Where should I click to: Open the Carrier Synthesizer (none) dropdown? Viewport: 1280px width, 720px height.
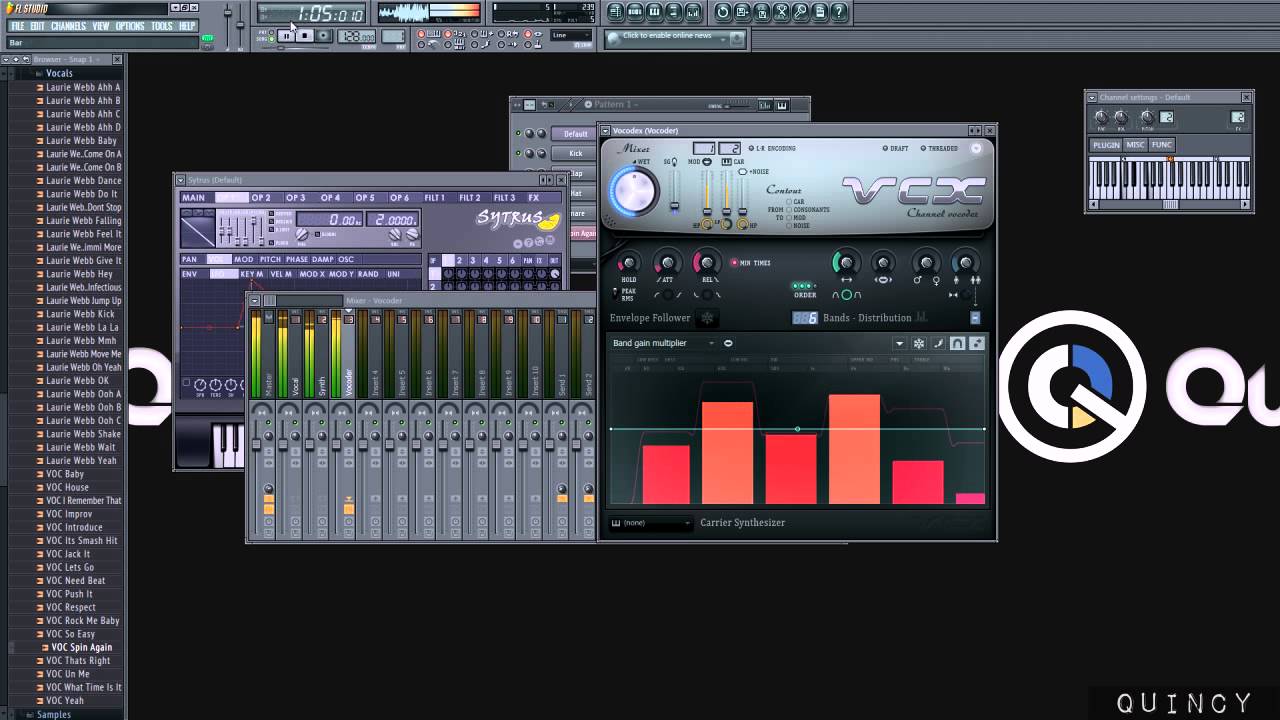point(651,522)
